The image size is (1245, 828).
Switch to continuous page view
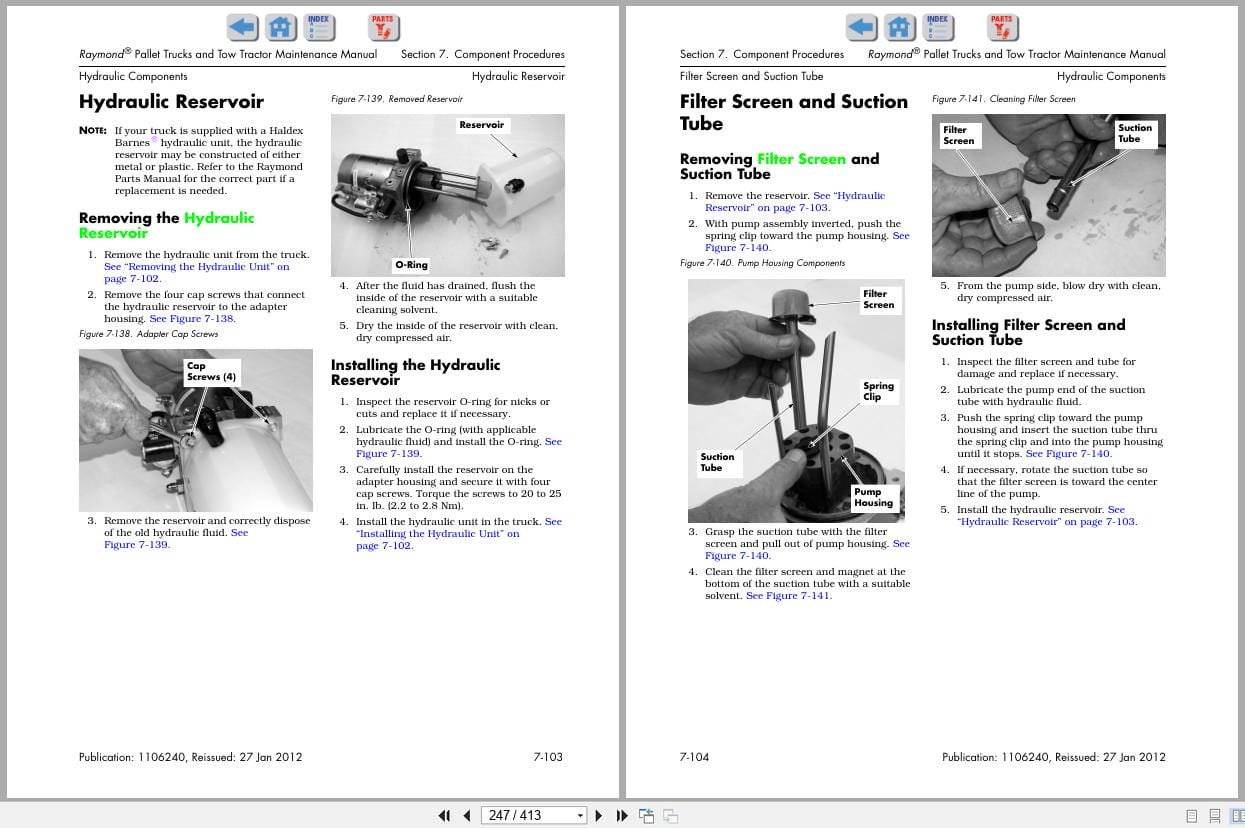pyautogui.click(x=1214, y=815)
